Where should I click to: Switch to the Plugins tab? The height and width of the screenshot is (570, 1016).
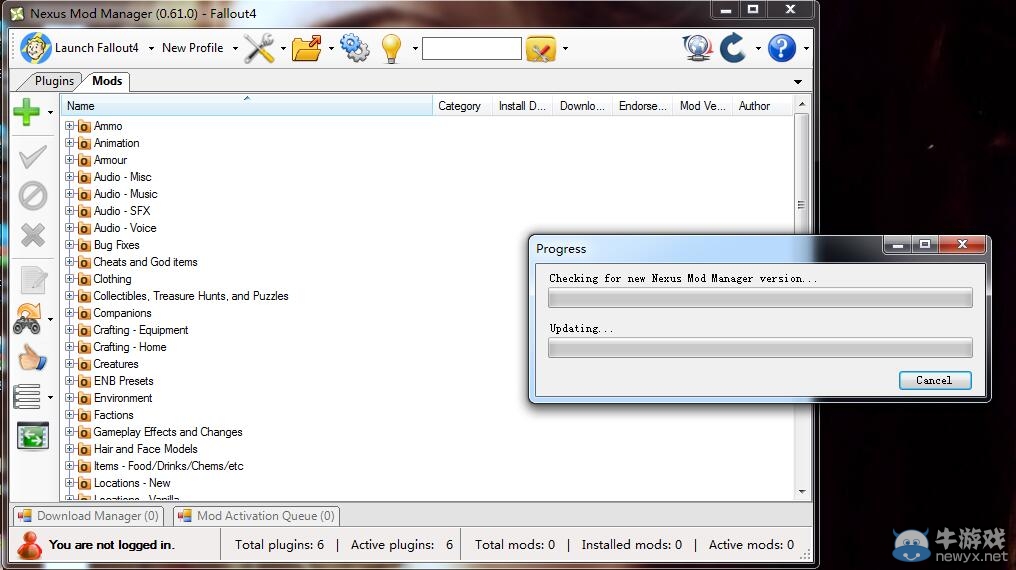point(54,81)
